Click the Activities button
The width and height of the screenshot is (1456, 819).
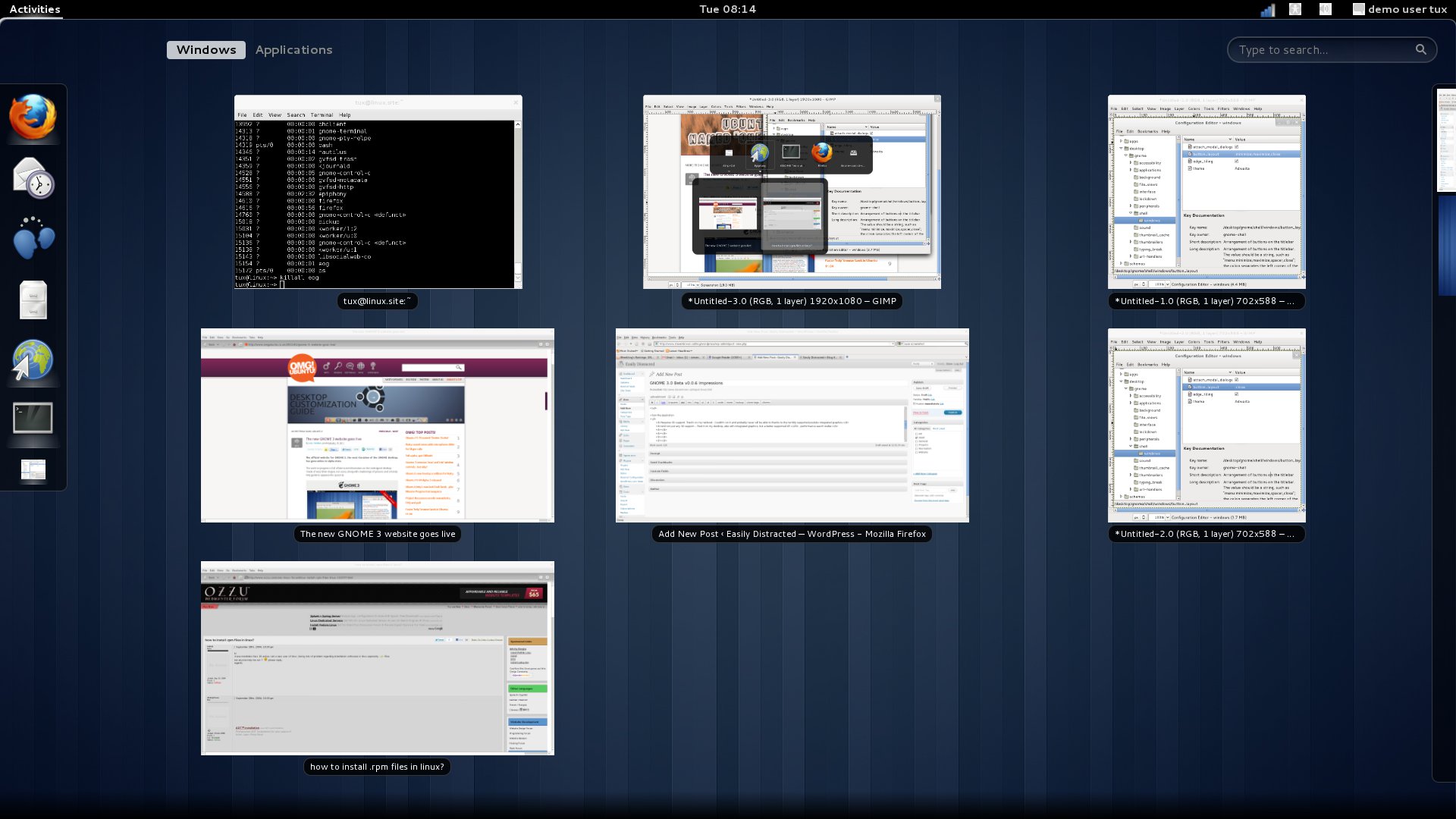coord(35,9)
